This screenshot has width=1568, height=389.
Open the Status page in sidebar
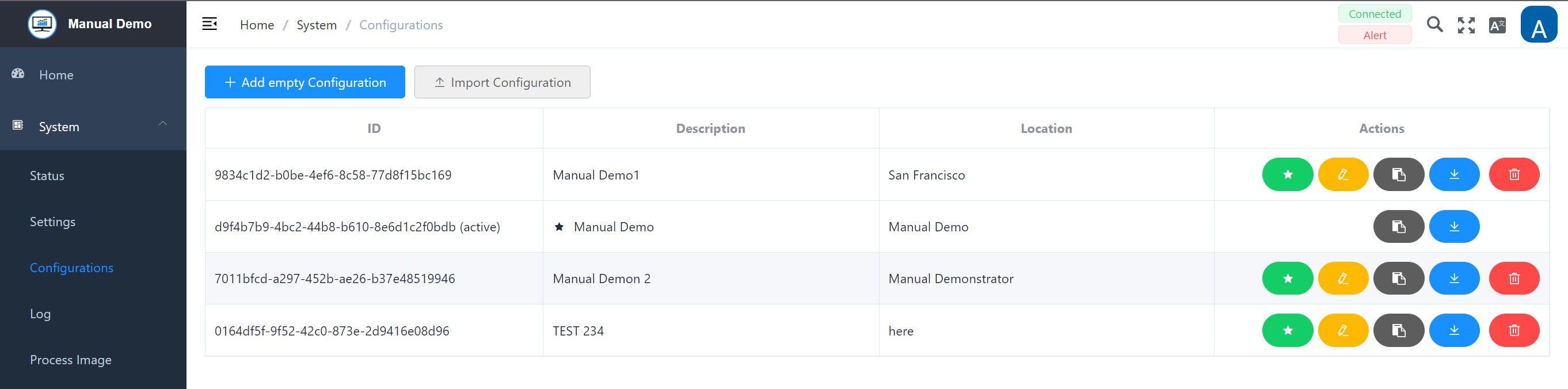click(47, 176)
